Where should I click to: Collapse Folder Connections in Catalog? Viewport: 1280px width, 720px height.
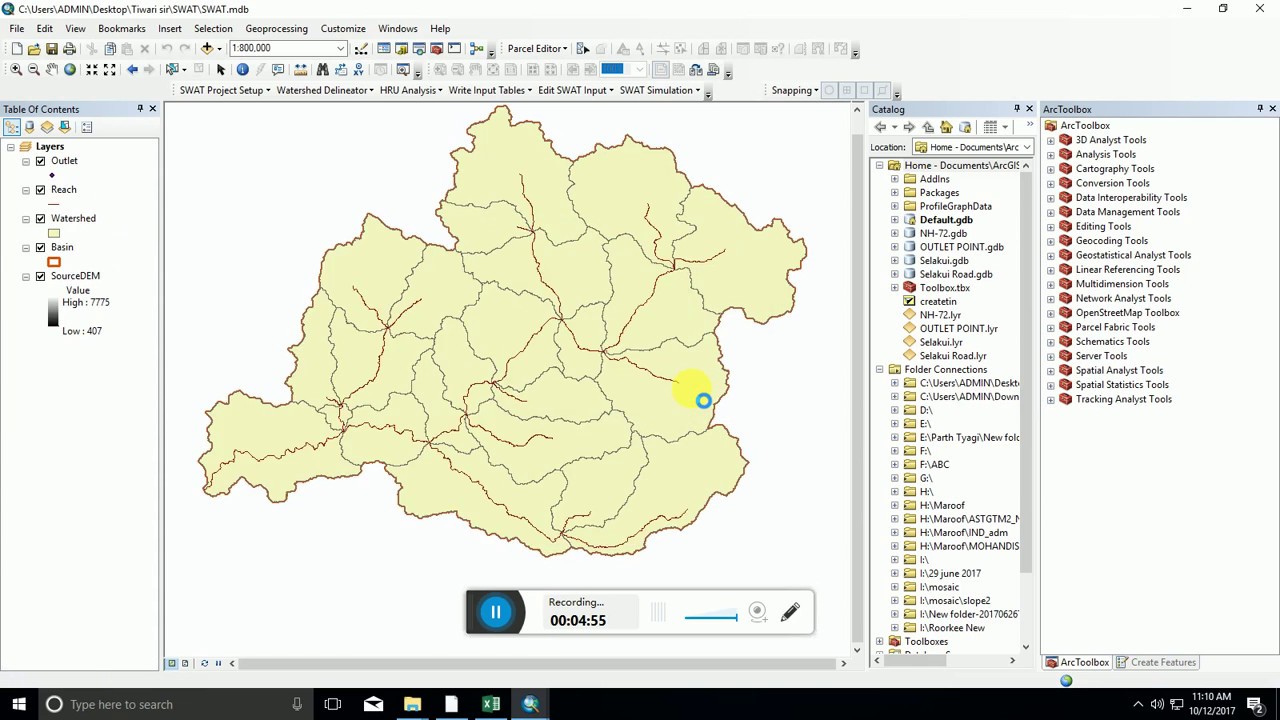(880, 370)
